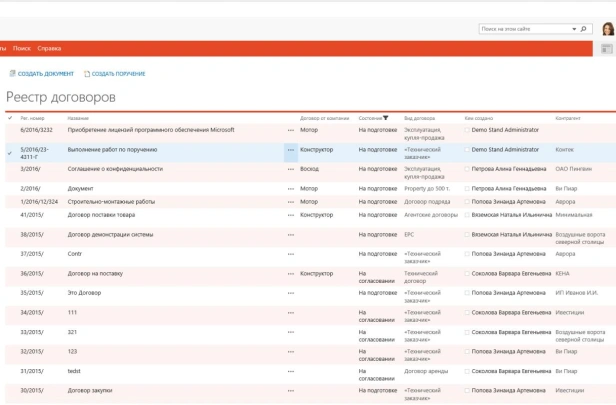The image size is (616, 405).
Task: Click the filter icon on Состояние column
Action: click(x=386, y=118)
